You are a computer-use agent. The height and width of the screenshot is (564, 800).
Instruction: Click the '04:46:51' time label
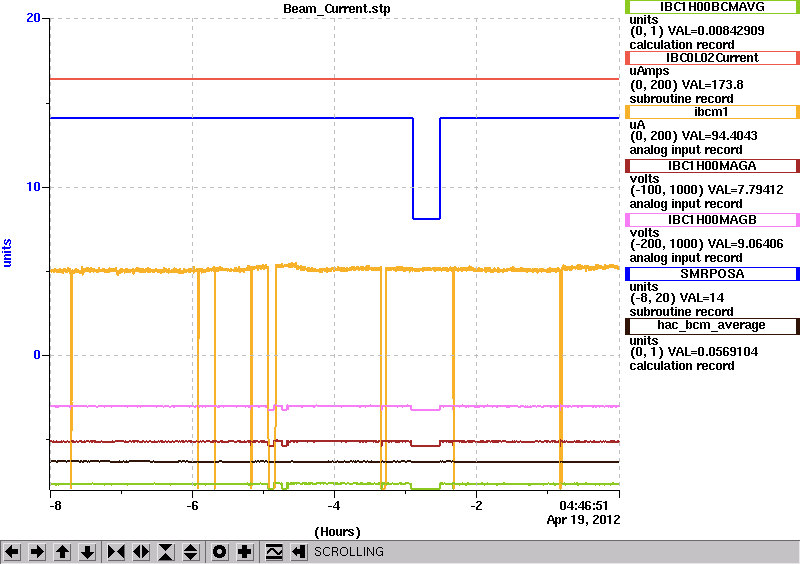click(584, 506)
